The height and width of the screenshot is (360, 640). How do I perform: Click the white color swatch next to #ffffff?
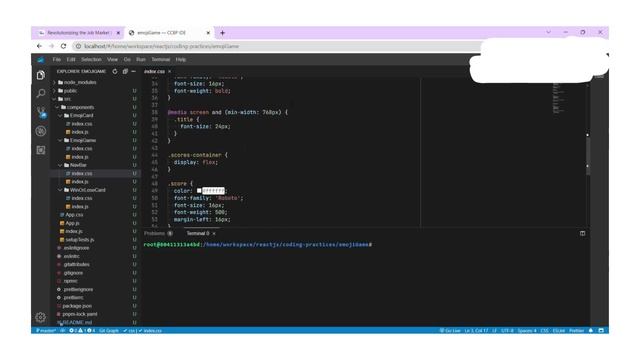(199, 191)
